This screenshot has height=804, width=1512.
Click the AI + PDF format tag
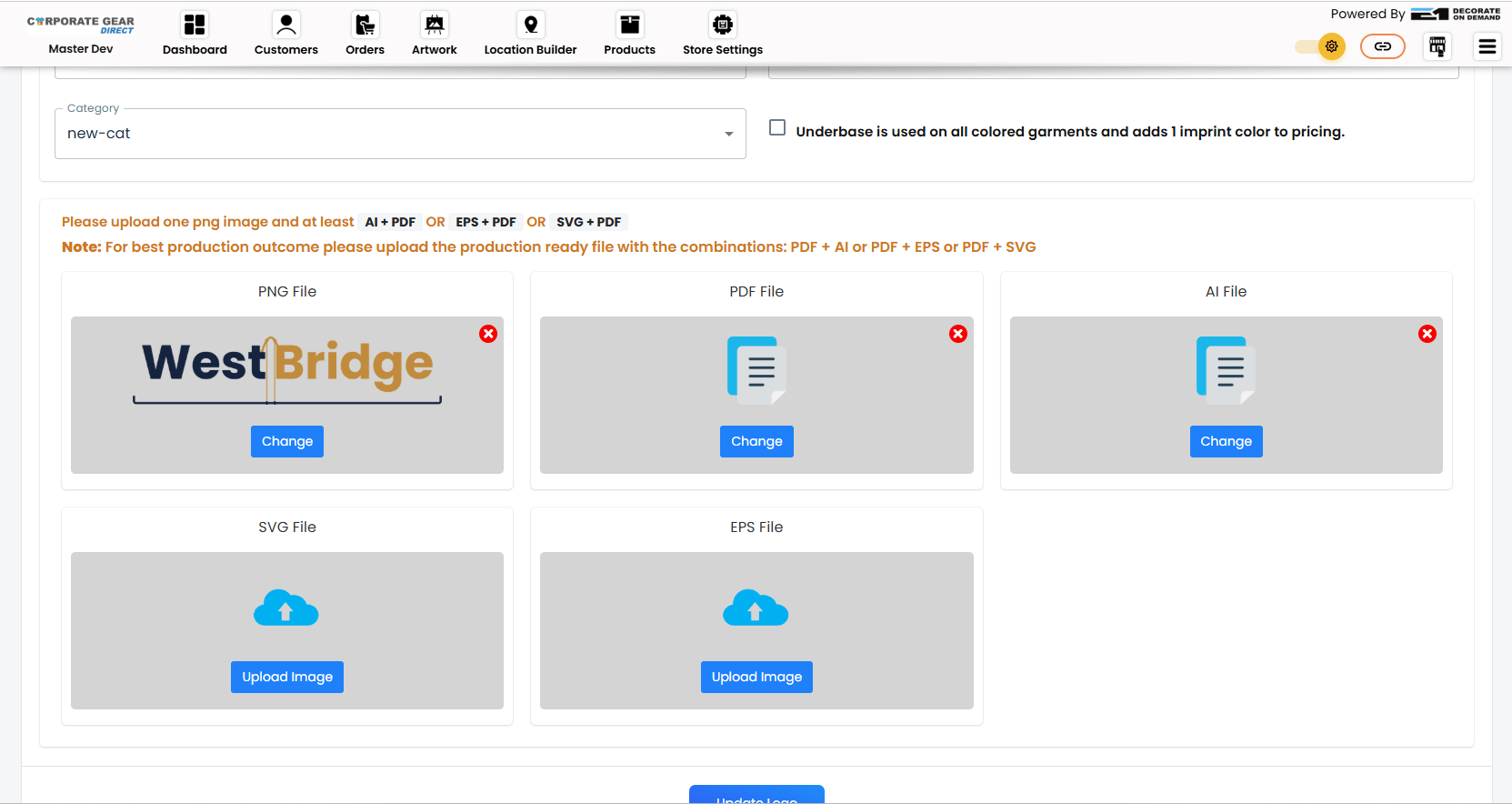[390, 222]
